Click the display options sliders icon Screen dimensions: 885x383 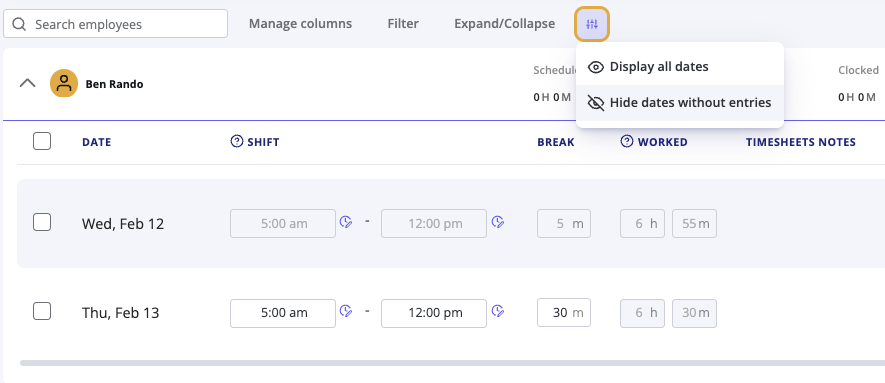pos(592,24)
